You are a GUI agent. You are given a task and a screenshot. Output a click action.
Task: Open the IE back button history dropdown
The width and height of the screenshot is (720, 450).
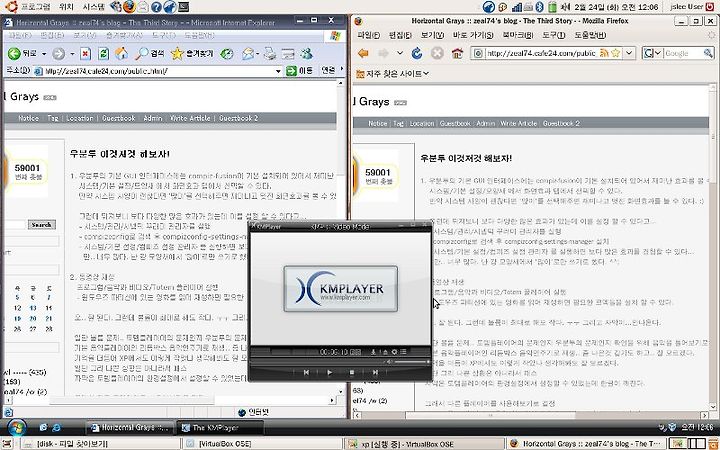coord(44,54)
